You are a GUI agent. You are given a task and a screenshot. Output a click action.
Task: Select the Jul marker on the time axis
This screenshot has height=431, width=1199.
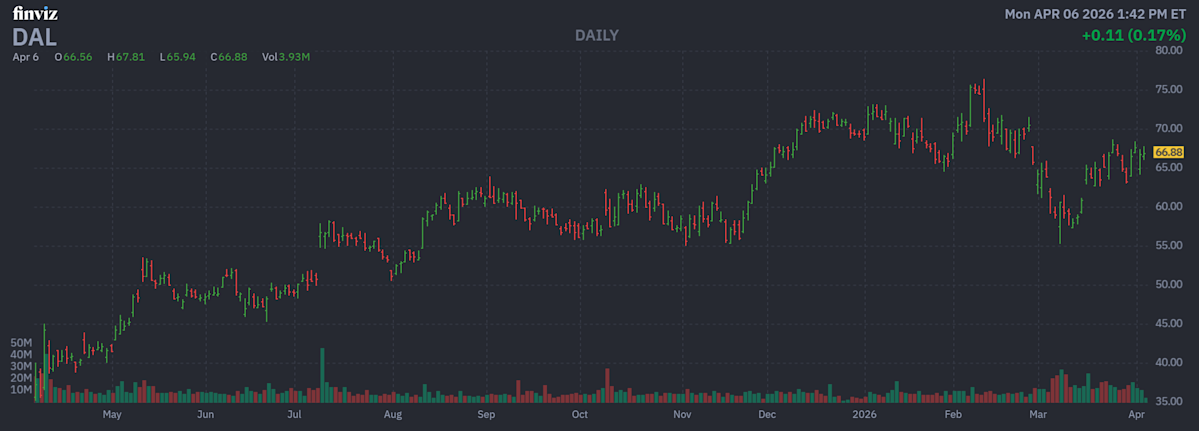pyautogui.click(x=295, y=413)
